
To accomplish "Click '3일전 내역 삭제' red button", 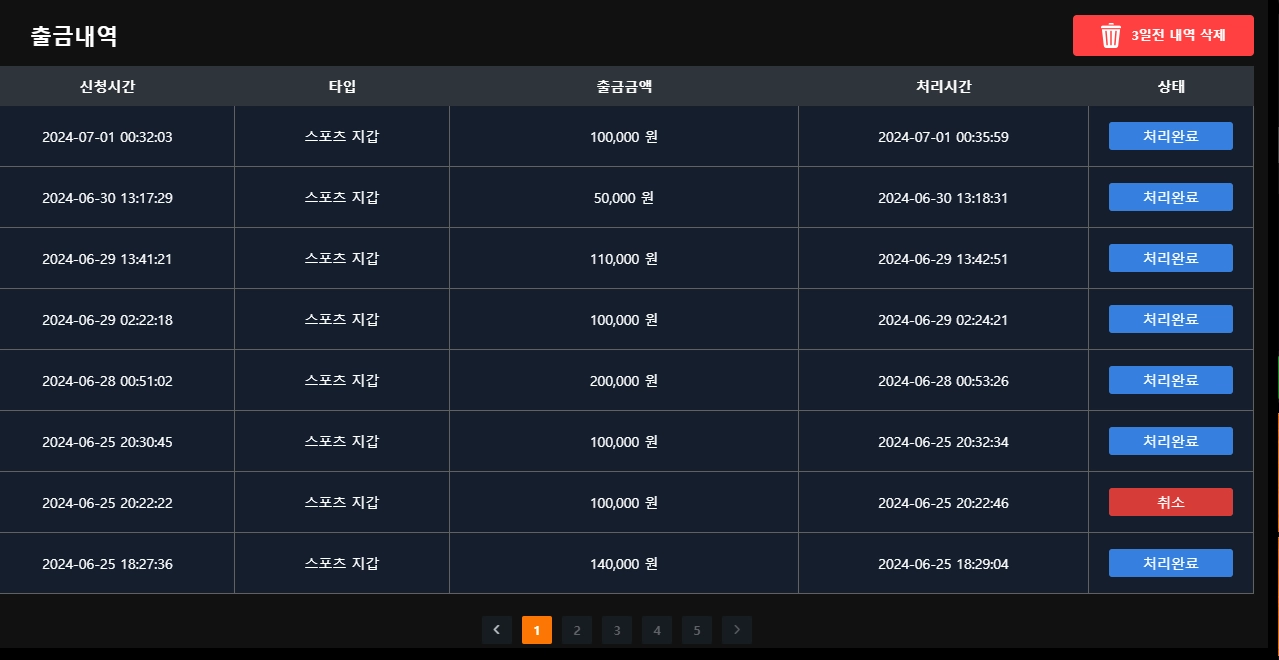I will coord(1177,36).
